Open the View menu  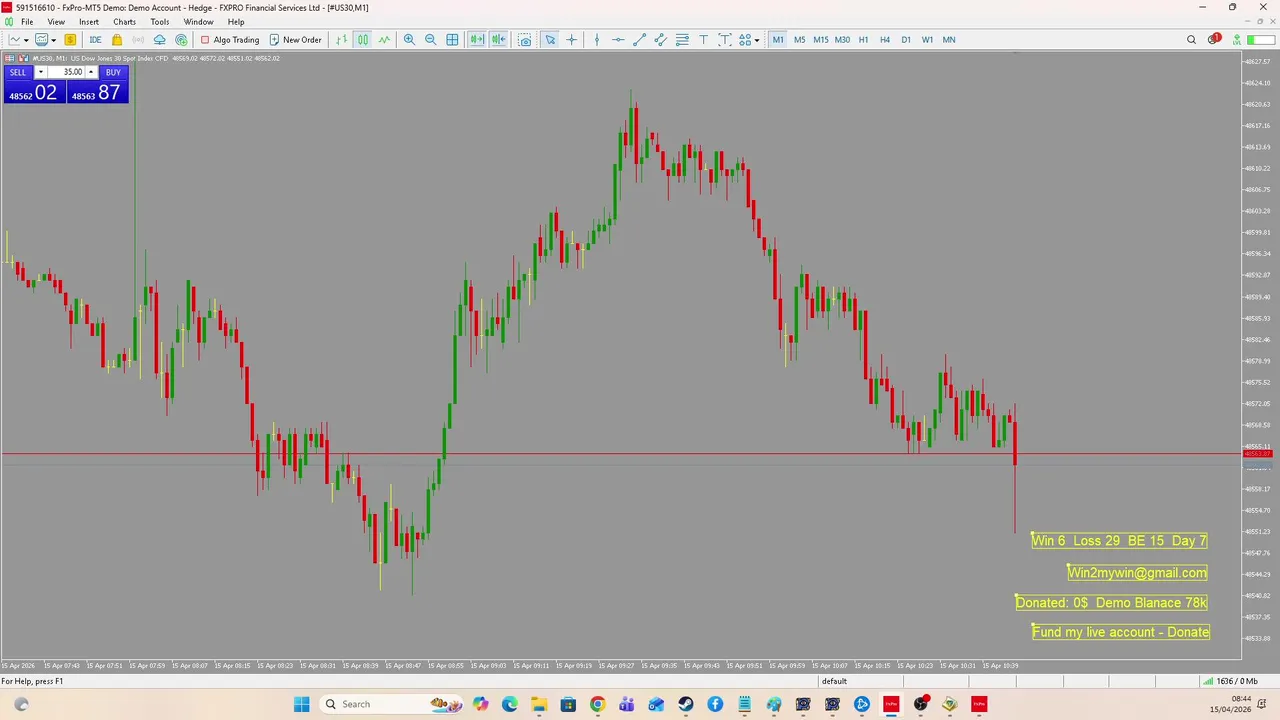coord(56,22)
